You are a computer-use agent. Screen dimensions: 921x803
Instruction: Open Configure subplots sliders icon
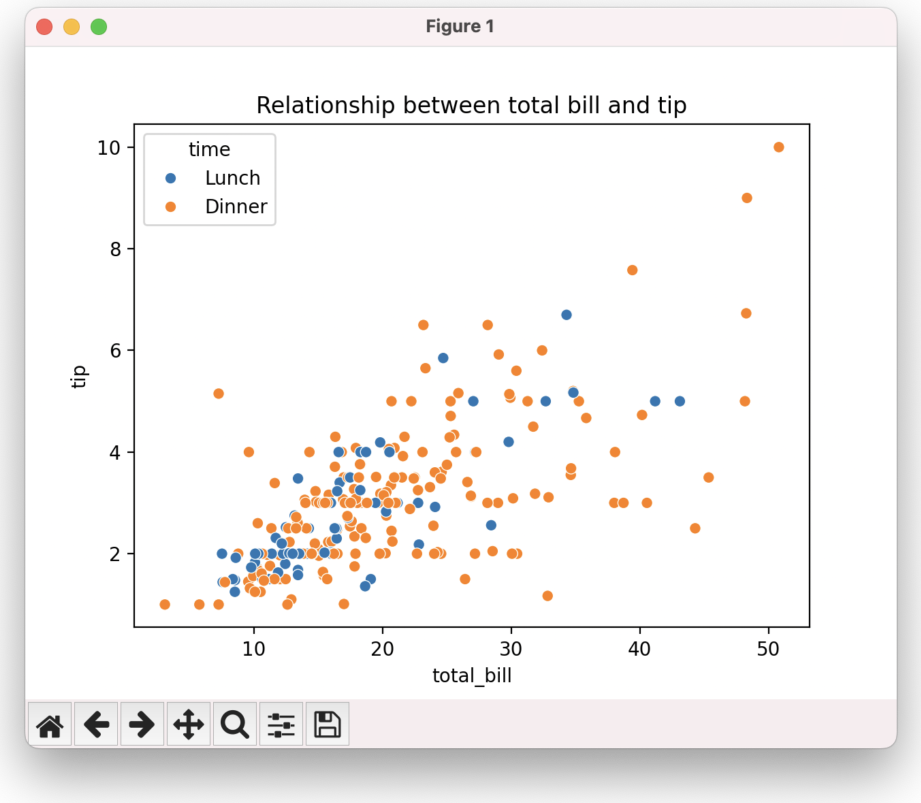click(281, 724)
